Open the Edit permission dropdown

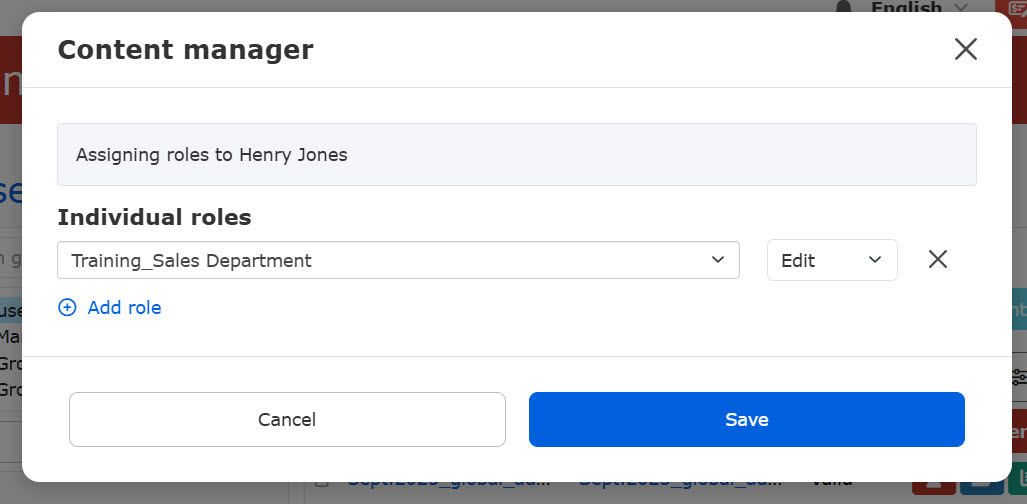(x=831, y=260)
